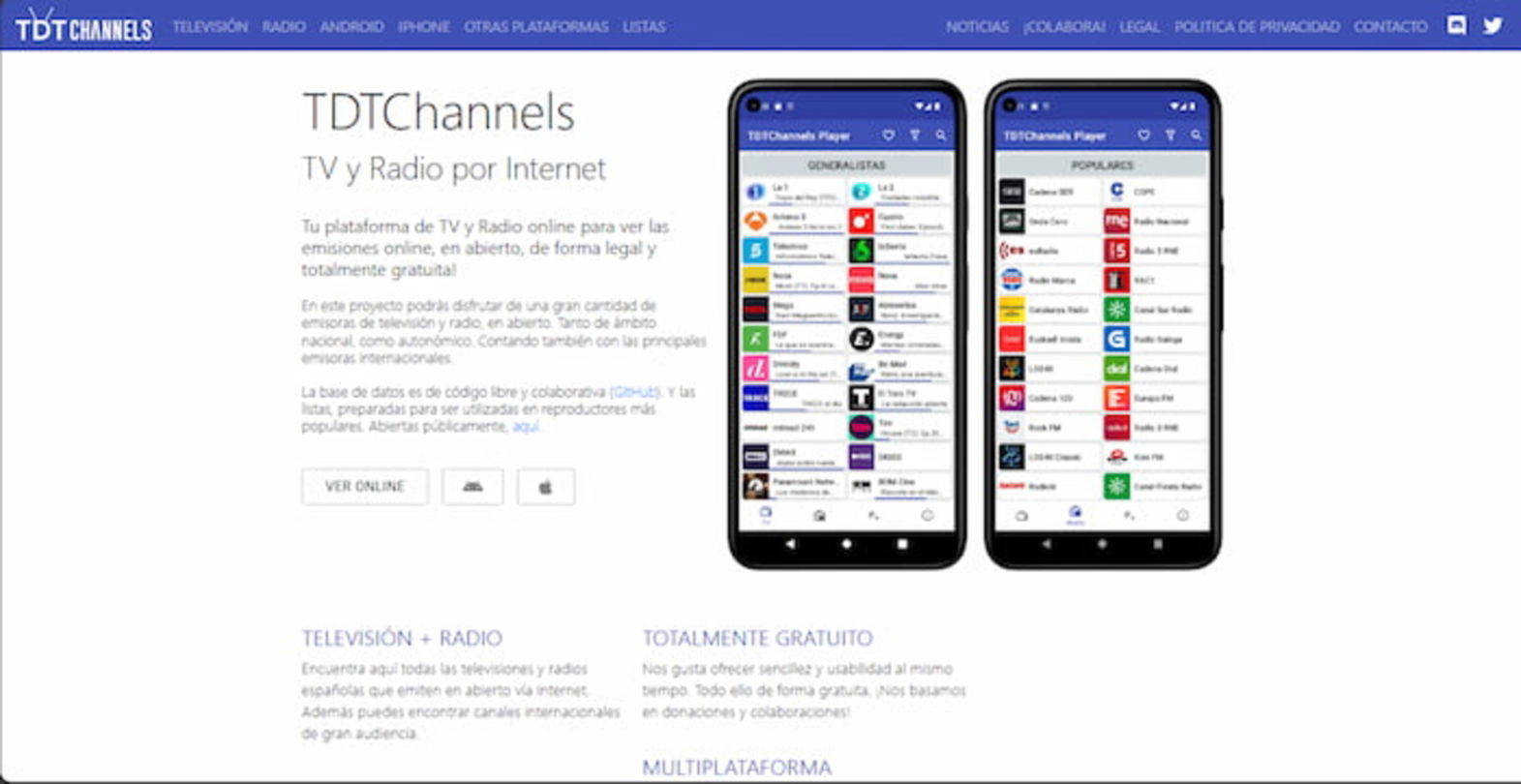This screenshot has height=784, width=1521.
Task: Select La 1 channel logo
Action: pos(755,192)
